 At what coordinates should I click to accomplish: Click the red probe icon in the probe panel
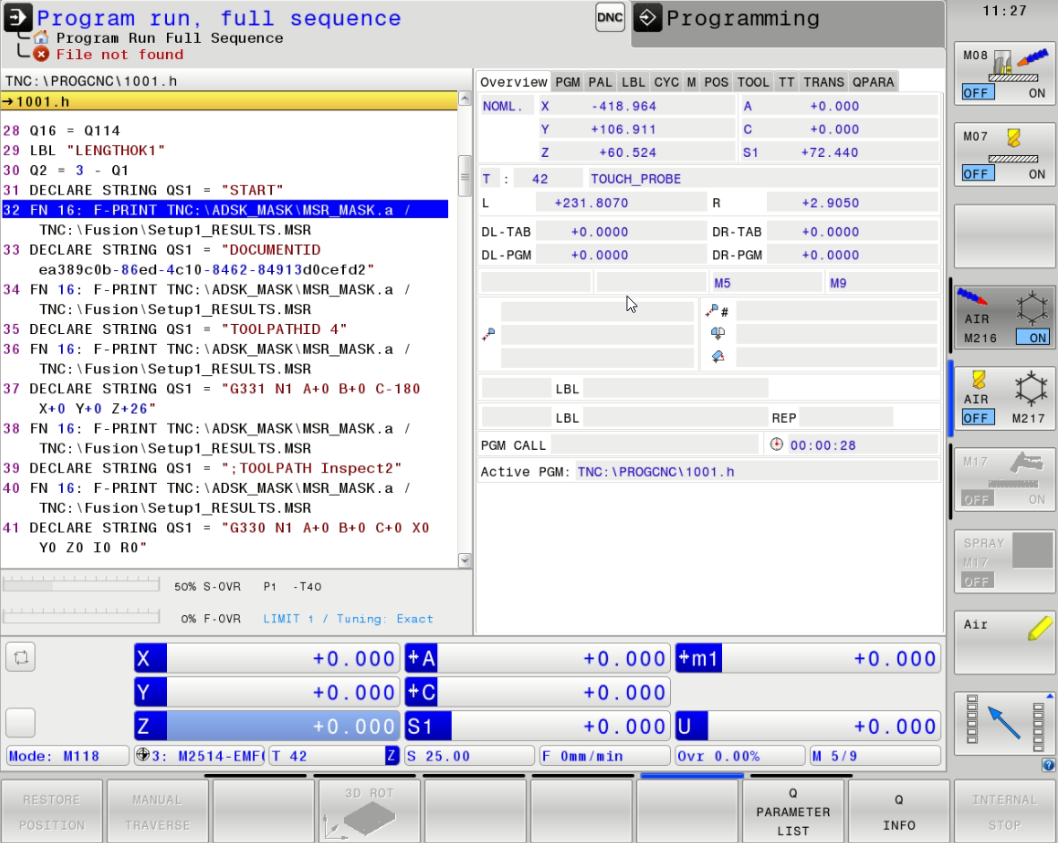[489, 334]
